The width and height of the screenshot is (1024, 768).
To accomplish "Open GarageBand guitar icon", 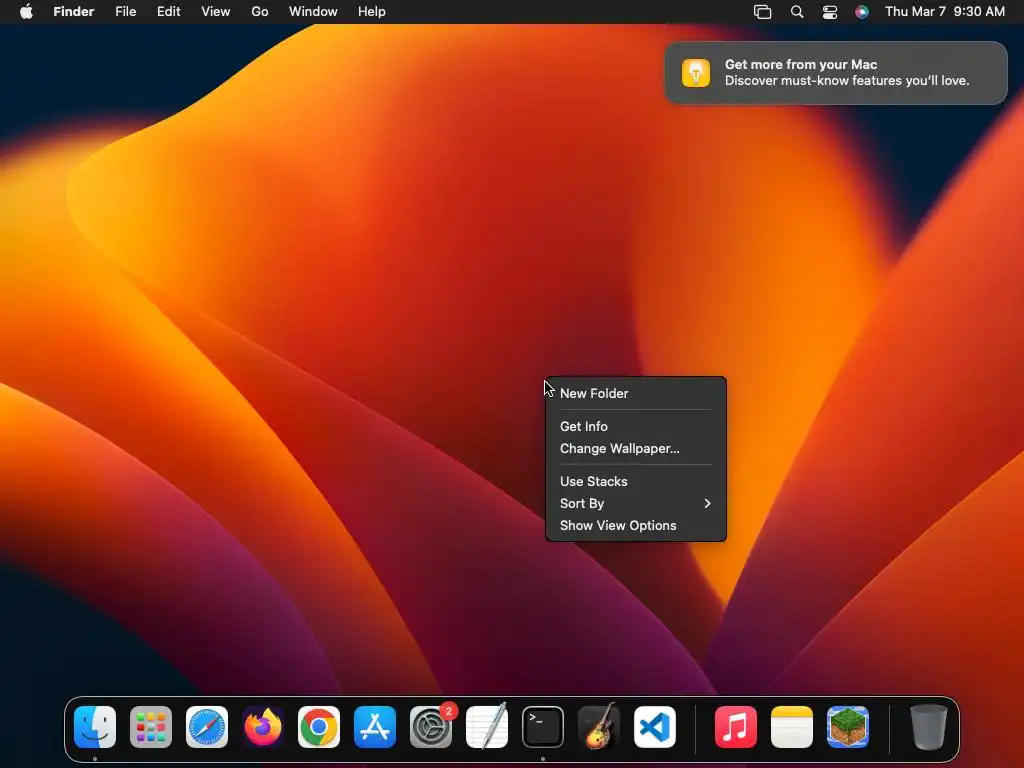I will pos(599,726).
